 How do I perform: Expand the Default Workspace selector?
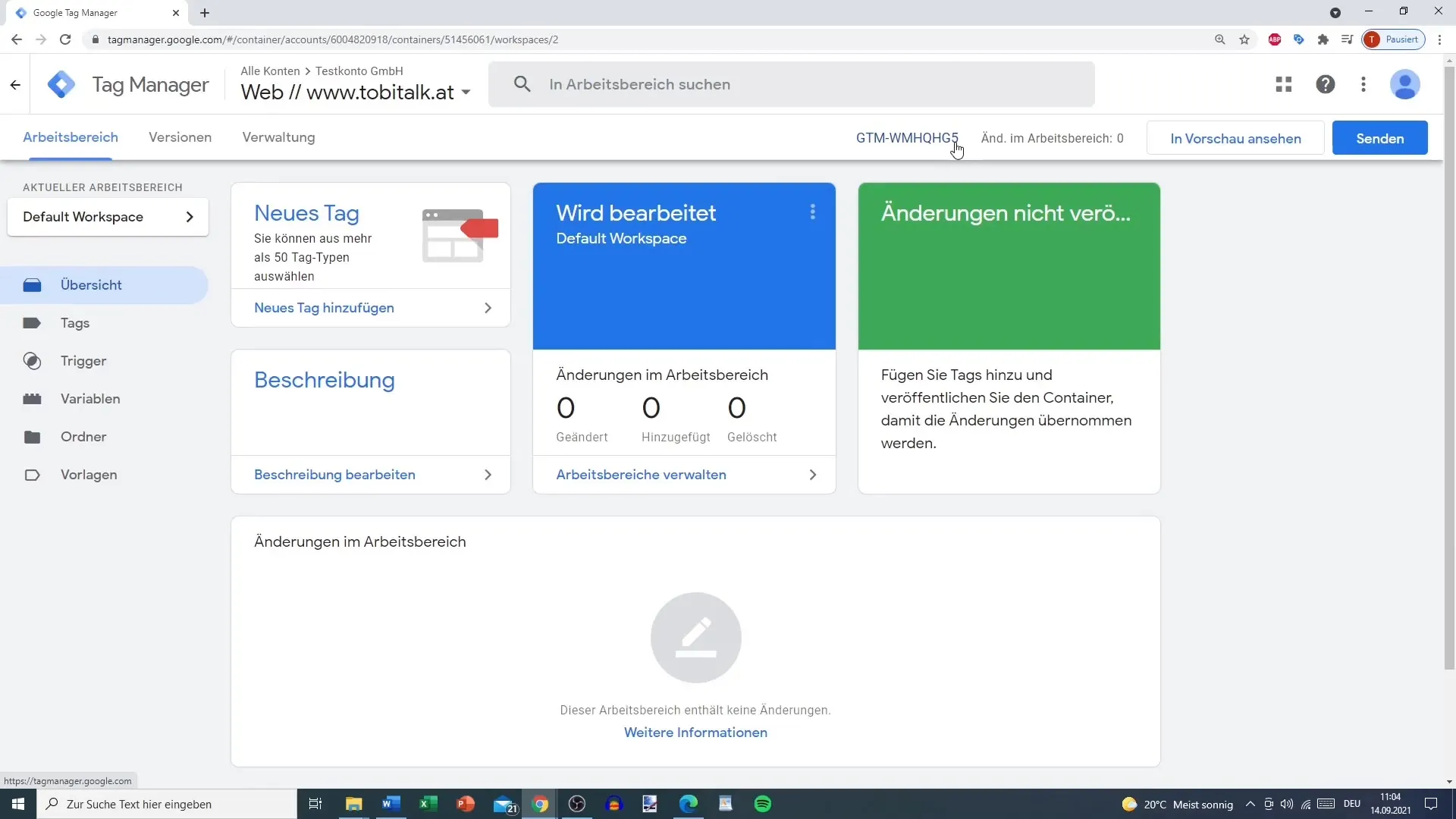pos(108,217)
